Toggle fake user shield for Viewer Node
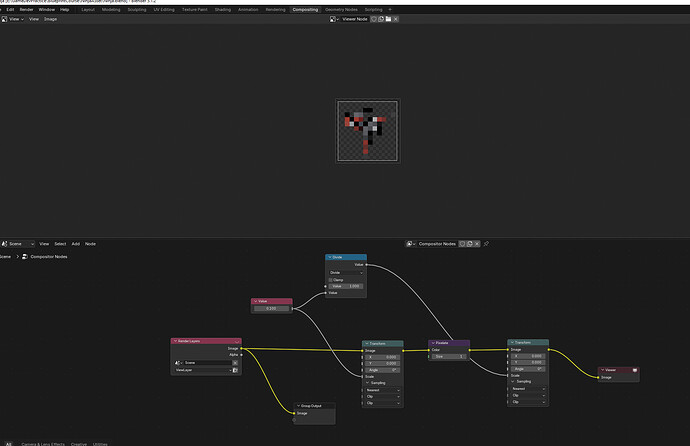690x446 pixels. pos(374,19)
